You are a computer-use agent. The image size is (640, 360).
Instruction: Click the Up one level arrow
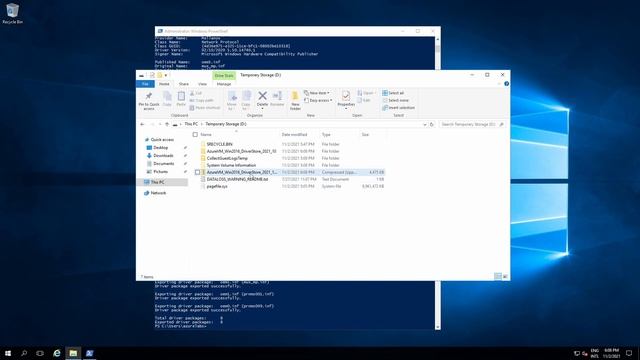point(167,124)
